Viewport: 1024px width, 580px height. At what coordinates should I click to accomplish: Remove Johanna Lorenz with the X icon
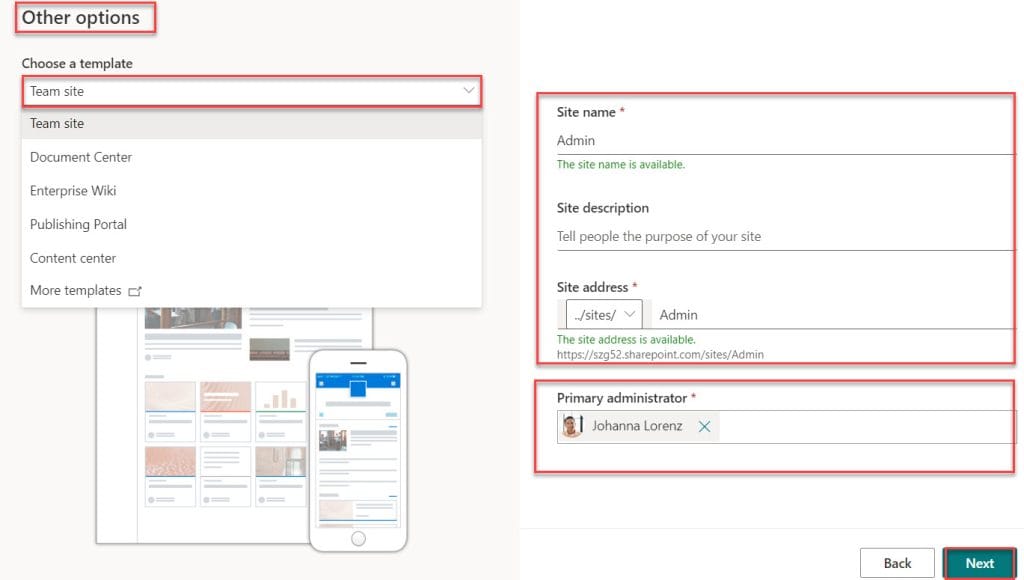(x=704, y=427)
